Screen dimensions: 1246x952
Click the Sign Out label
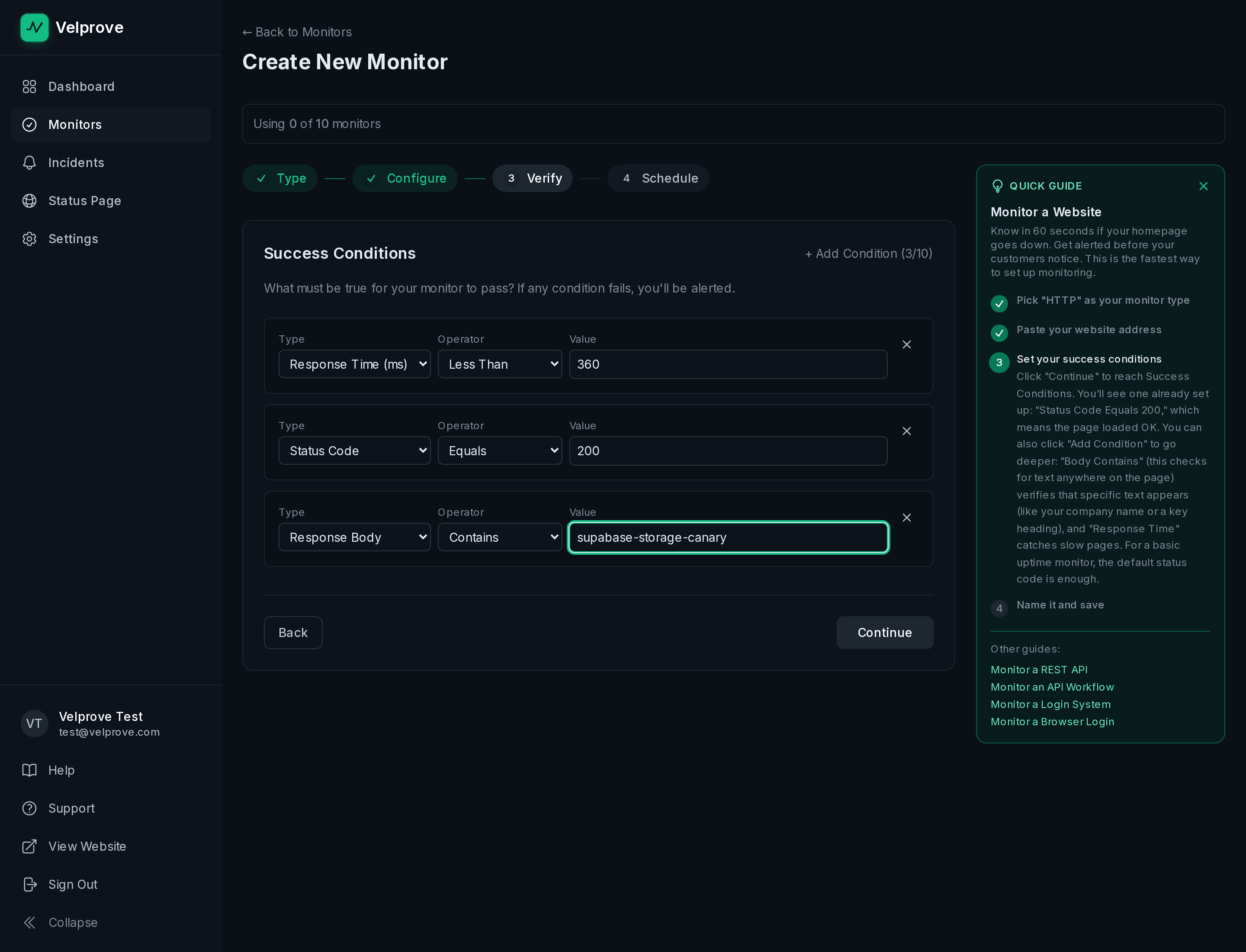pyautogui.click(x=73, y=884)
